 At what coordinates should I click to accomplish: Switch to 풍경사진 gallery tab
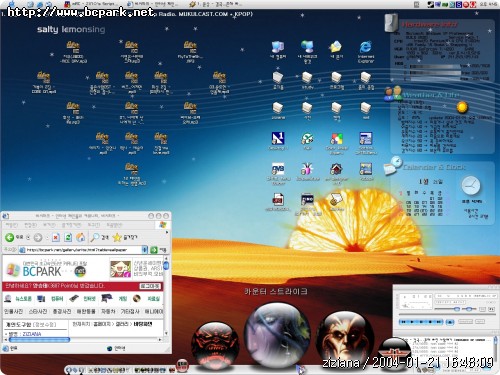point(62,311)
